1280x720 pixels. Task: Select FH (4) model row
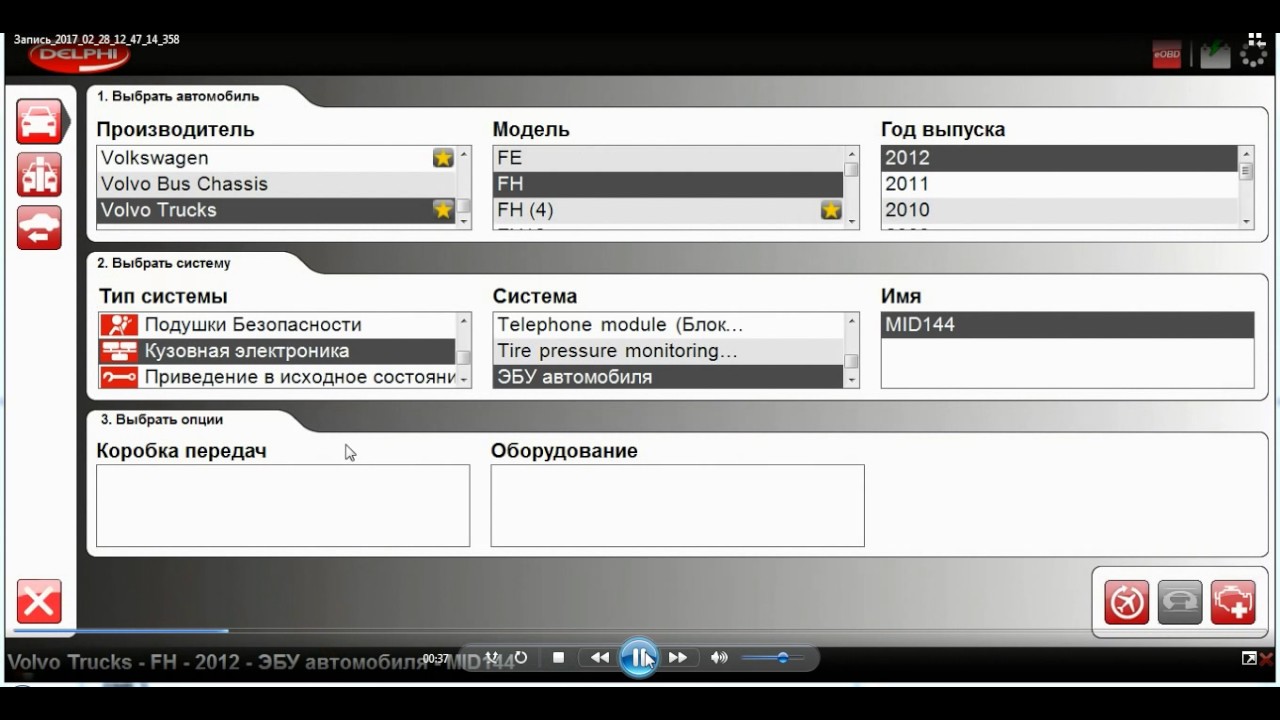pos(668,210)
